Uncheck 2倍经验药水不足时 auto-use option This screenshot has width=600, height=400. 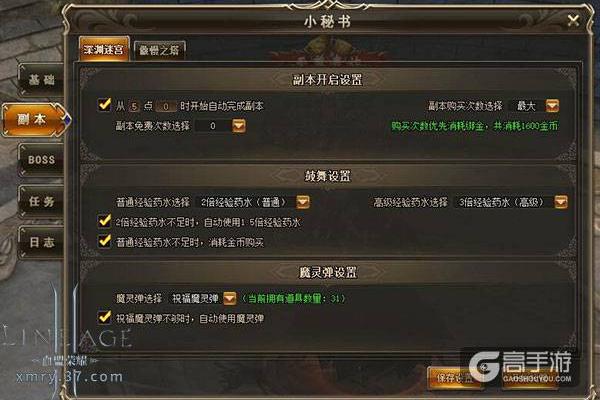[x=104, y=221]
